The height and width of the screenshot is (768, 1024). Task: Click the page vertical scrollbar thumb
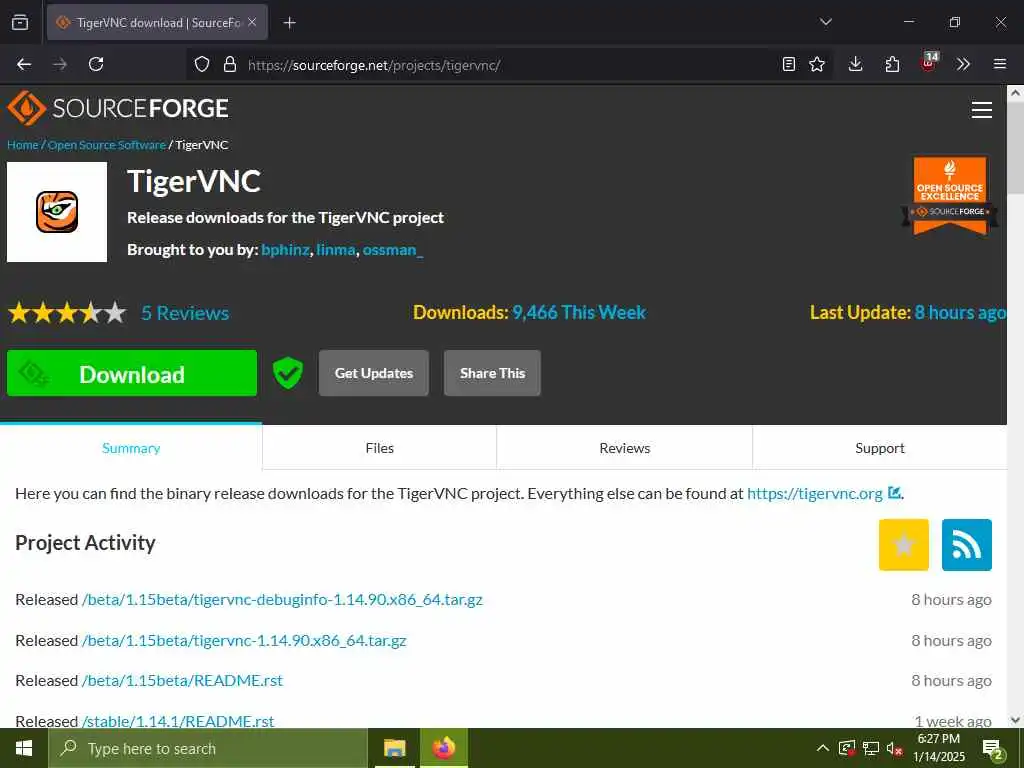click(1016, 148)
